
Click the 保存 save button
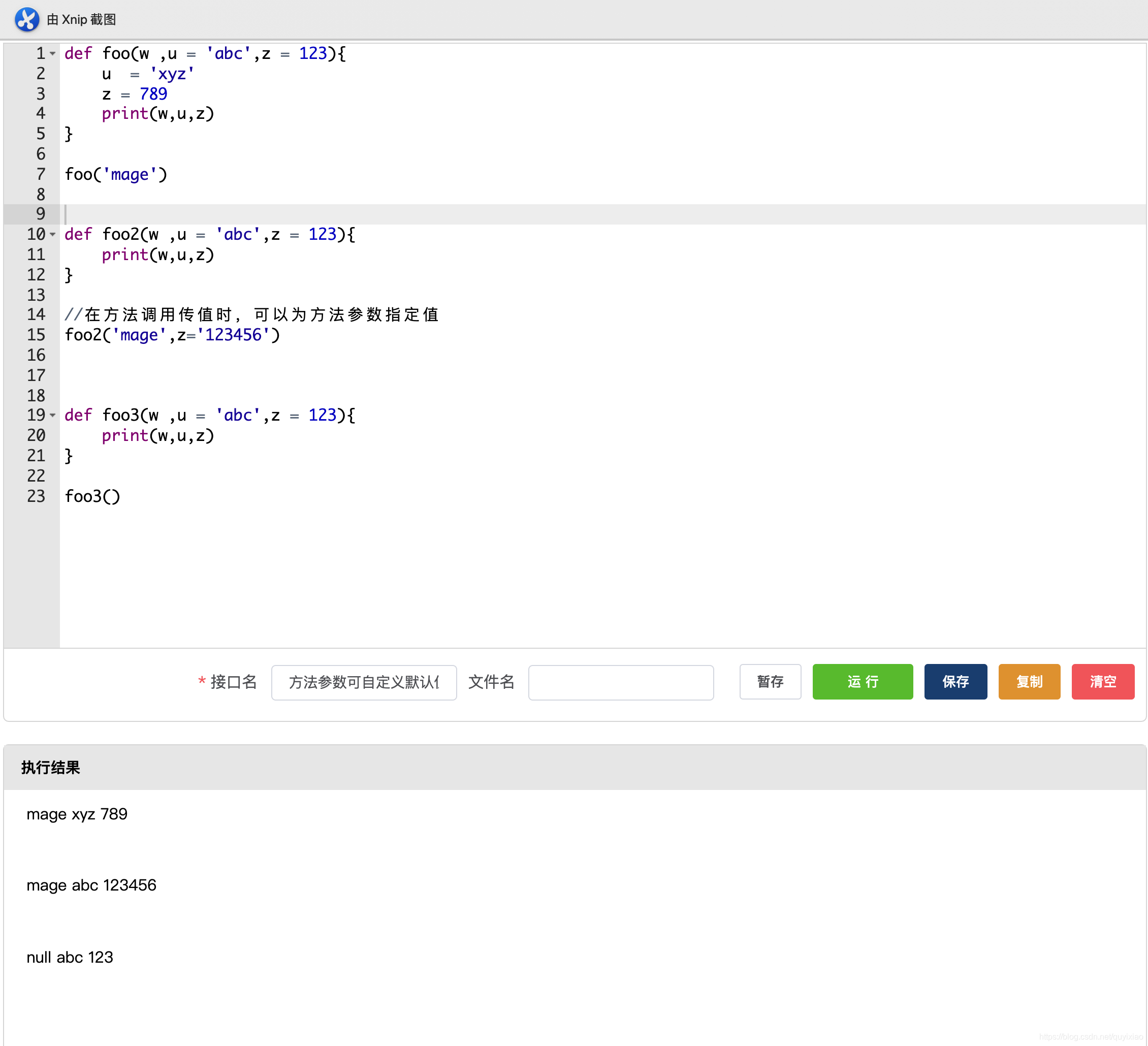955,682
